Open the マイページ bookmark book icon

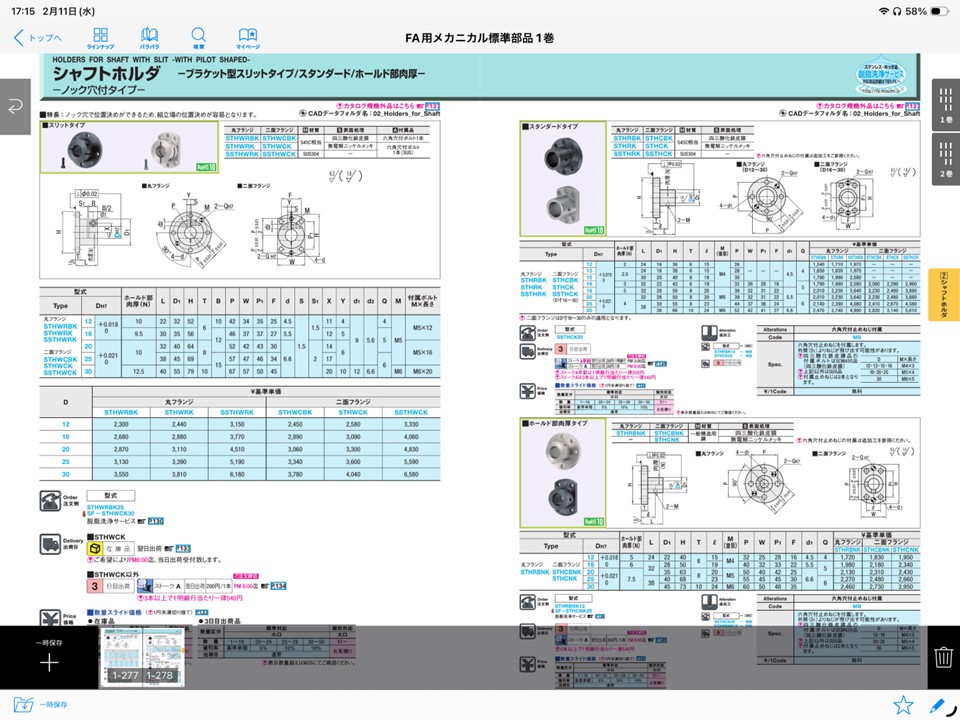(x=248, y=38)
